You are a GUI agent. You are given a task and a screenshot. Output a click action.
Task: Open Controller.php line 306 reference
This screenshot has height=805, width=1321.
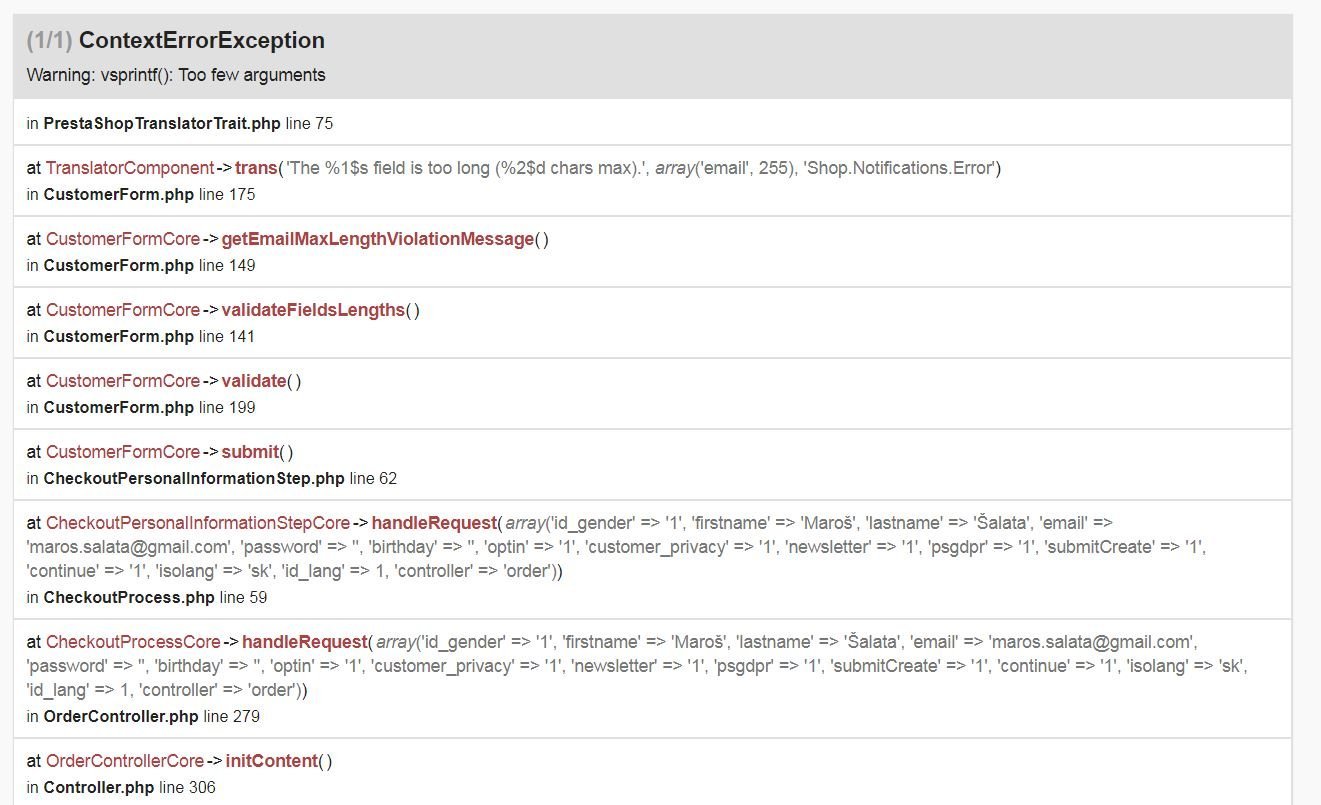(x=98, y=788)
